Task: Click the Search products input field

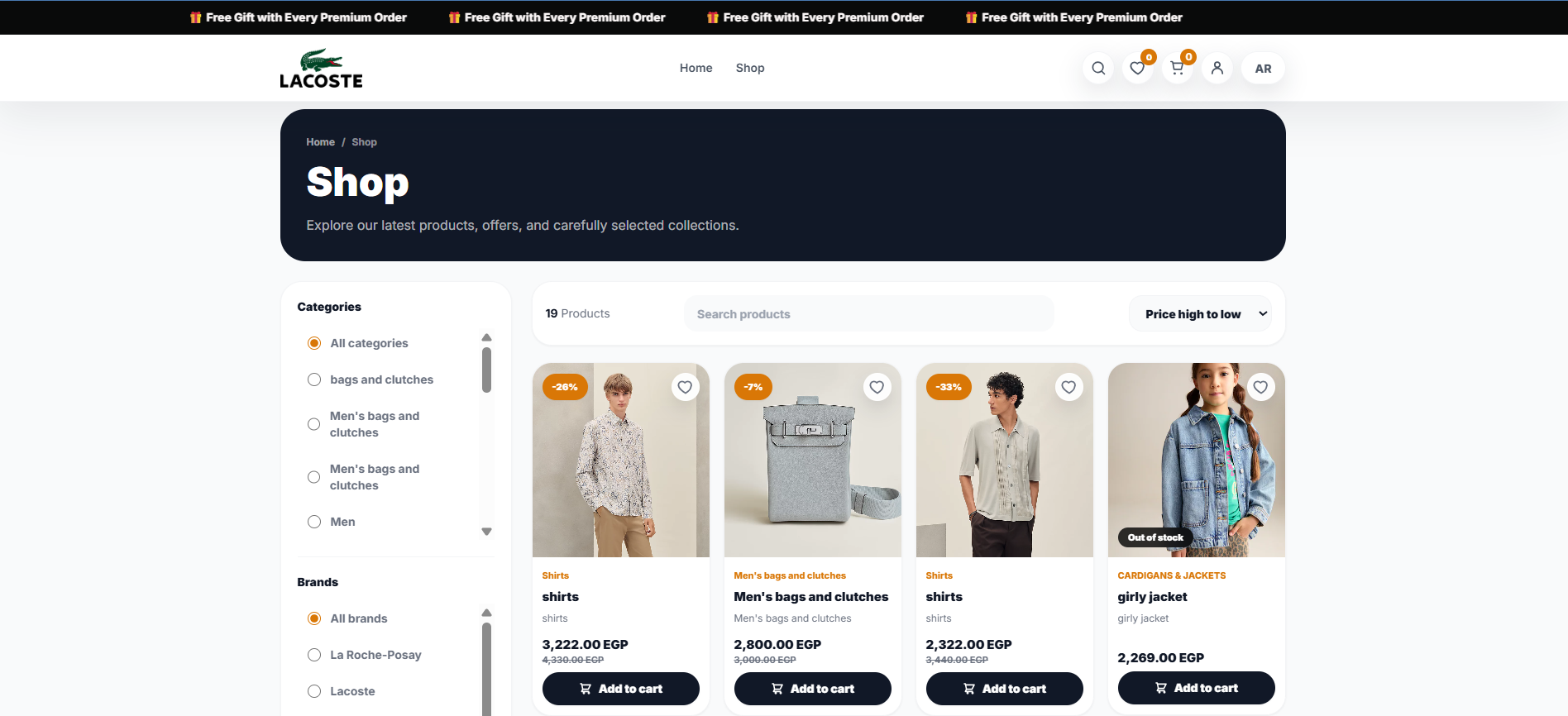Action: click(x=868, y=314)
